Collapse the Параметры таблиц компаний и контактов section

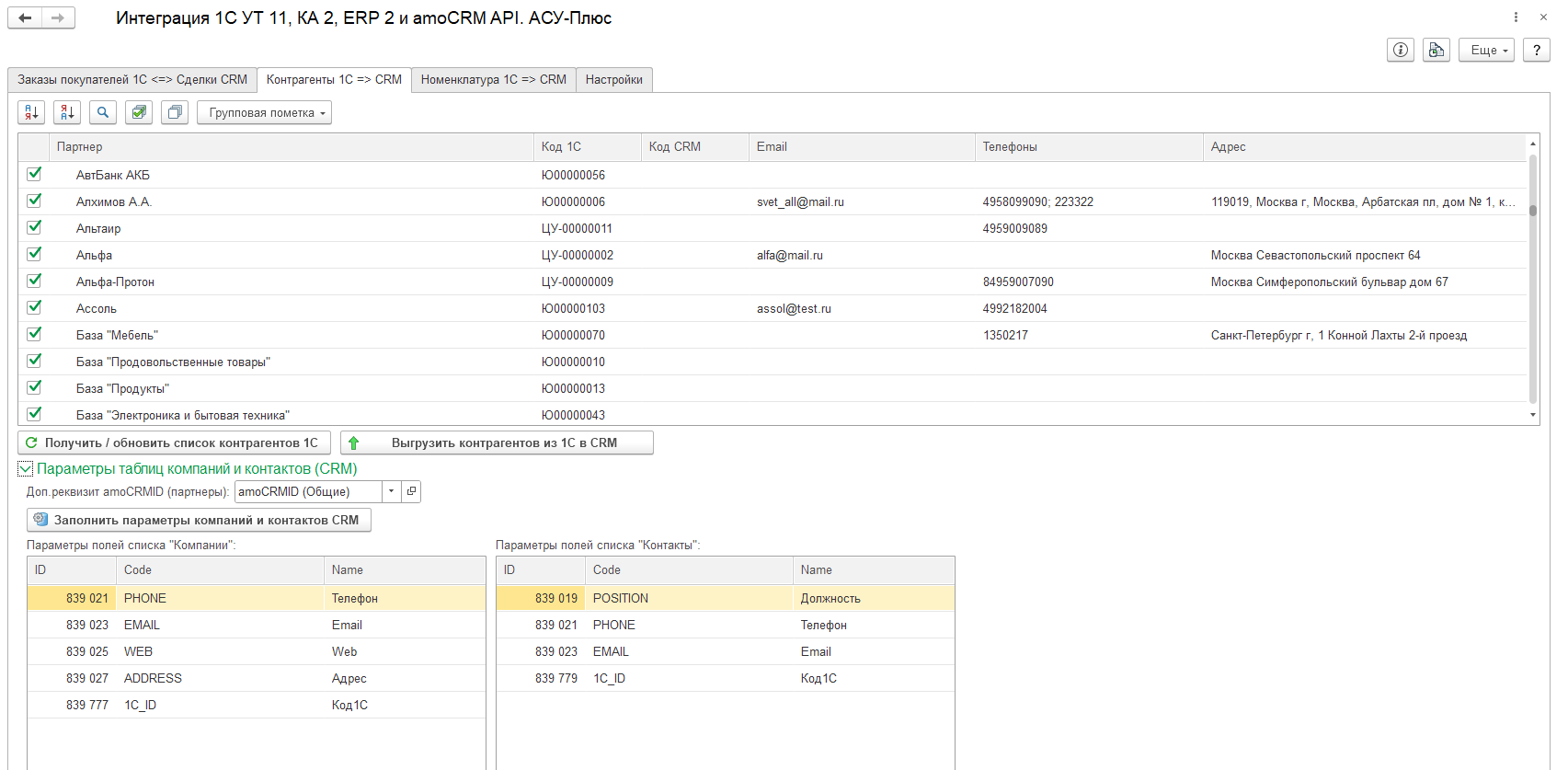(x=26, y=469)
